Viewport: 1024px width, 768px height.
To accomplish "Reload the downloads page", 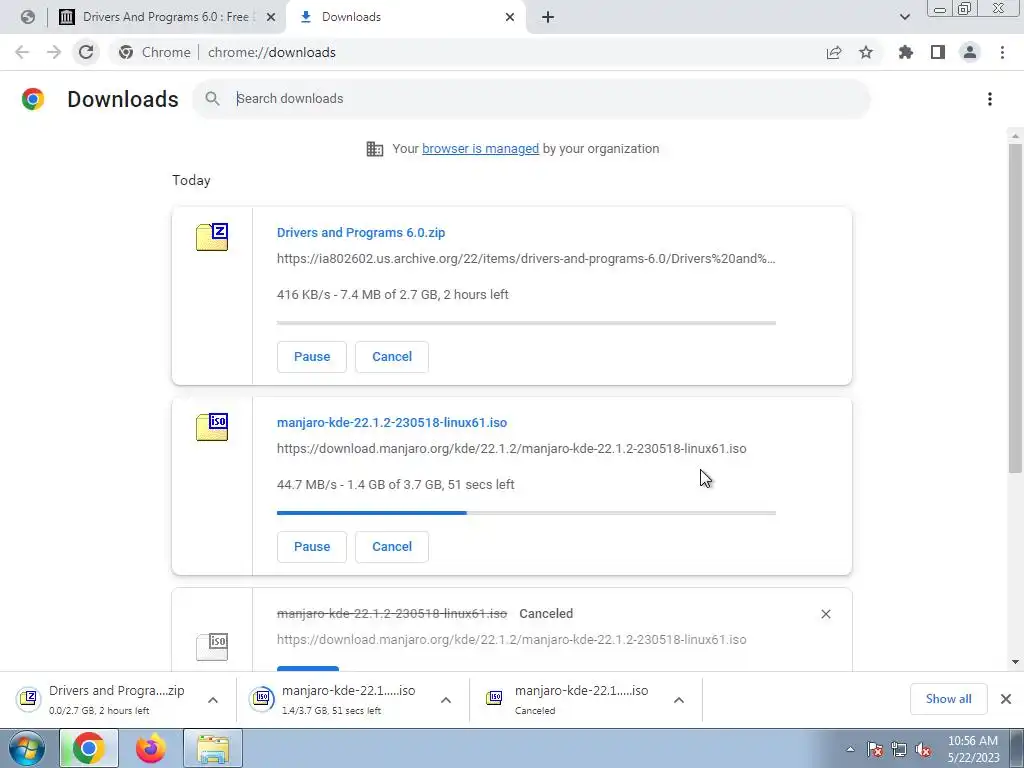I will tap(86, 52).
